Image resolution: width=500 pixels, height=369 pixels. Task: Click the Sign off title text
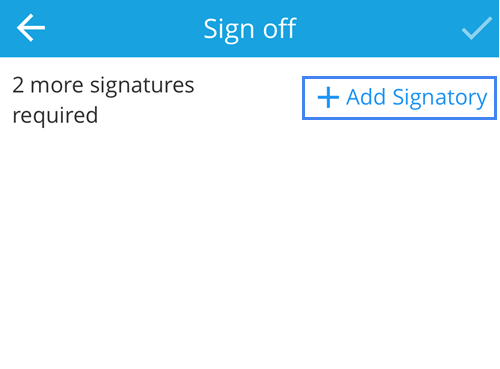click(x=250, y=29)
